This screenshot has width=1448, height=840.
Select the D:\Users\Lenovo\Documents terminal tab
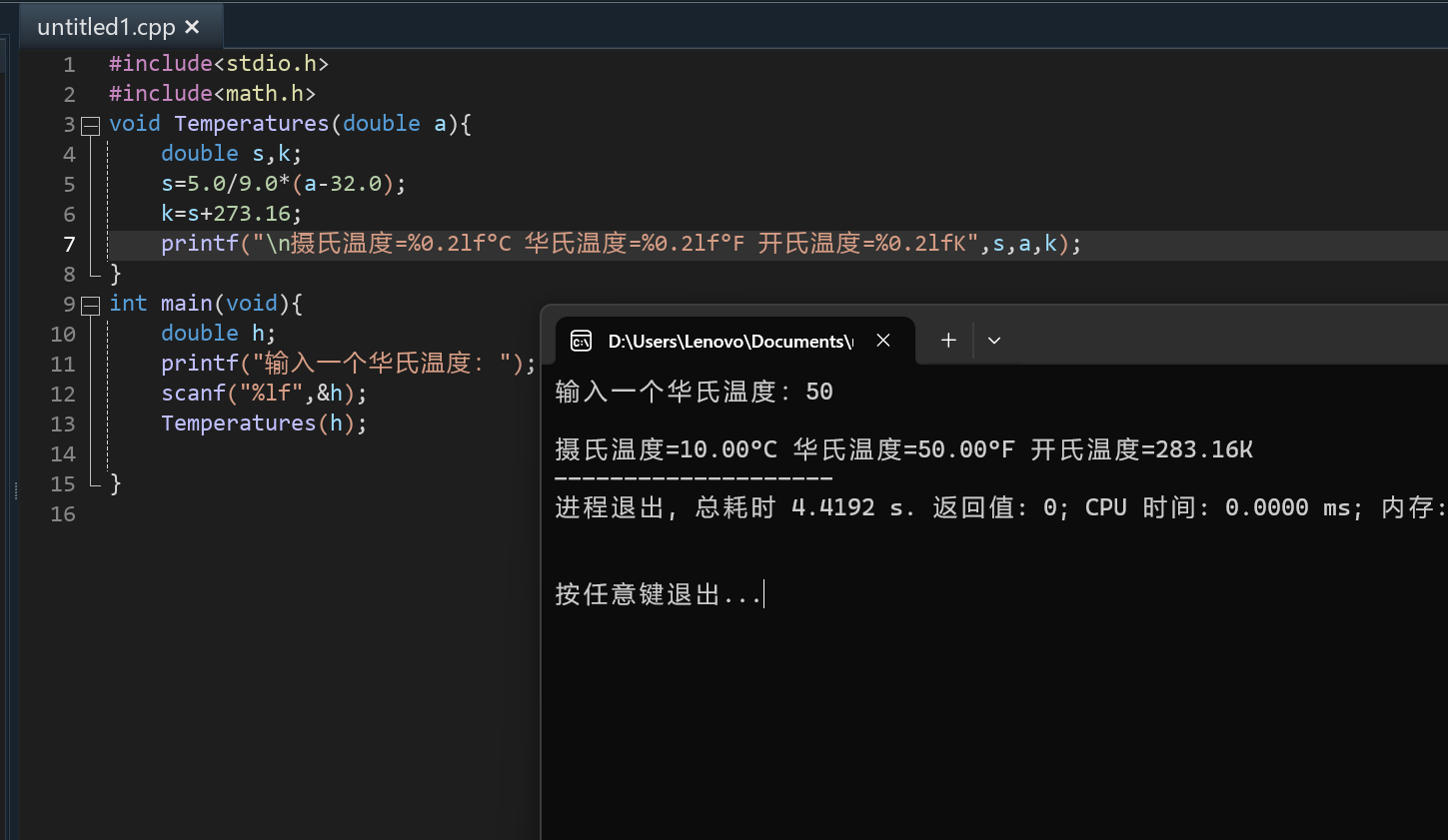pyautogui.click(x=729, y=341)
